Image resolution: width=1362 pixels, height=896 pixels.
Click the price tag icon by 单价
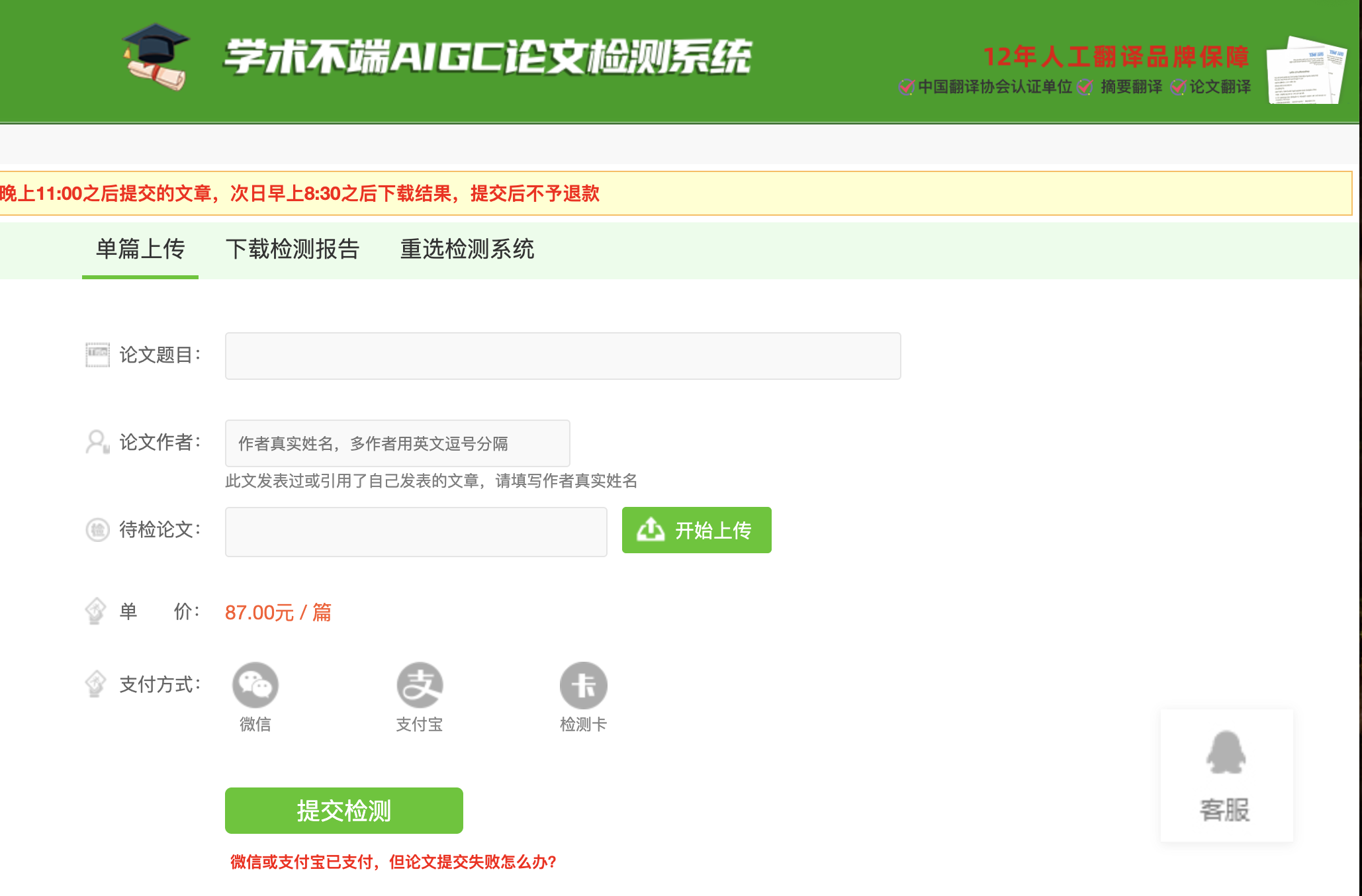(x=95, y=611)
